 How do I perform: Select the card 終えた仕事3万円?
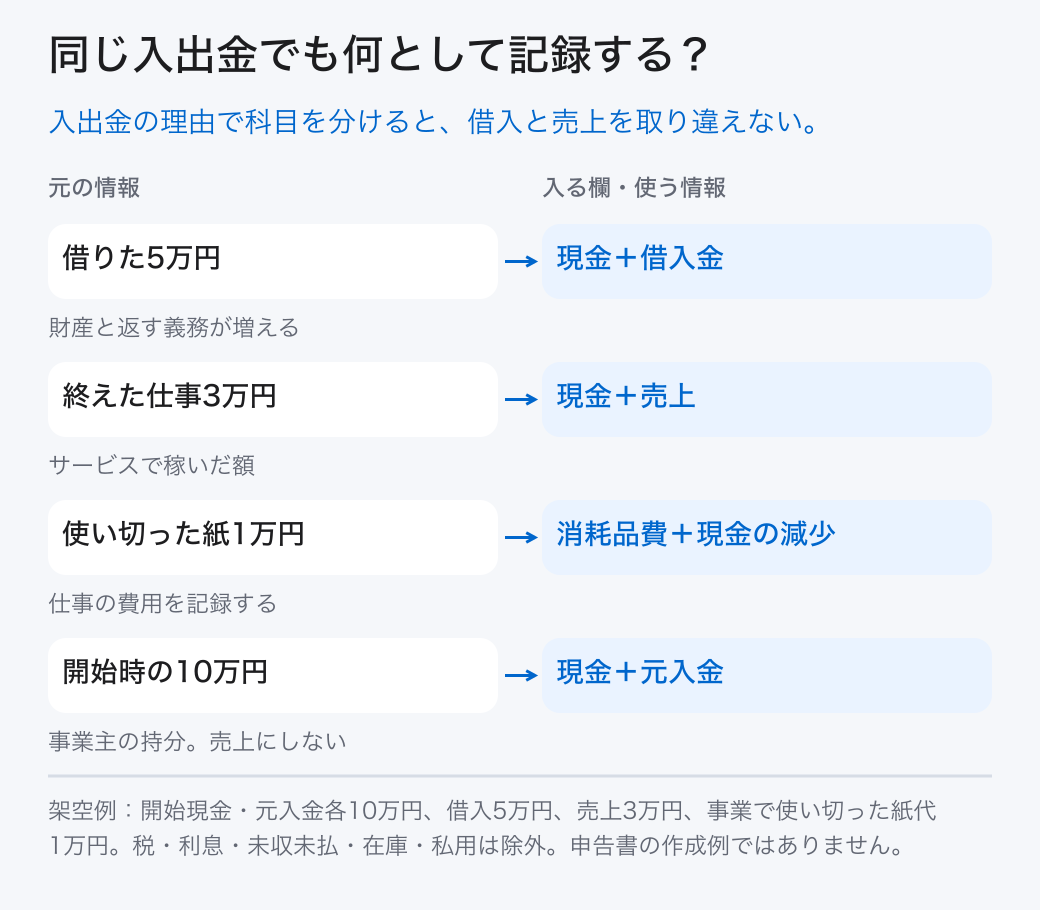coord(273,399)
